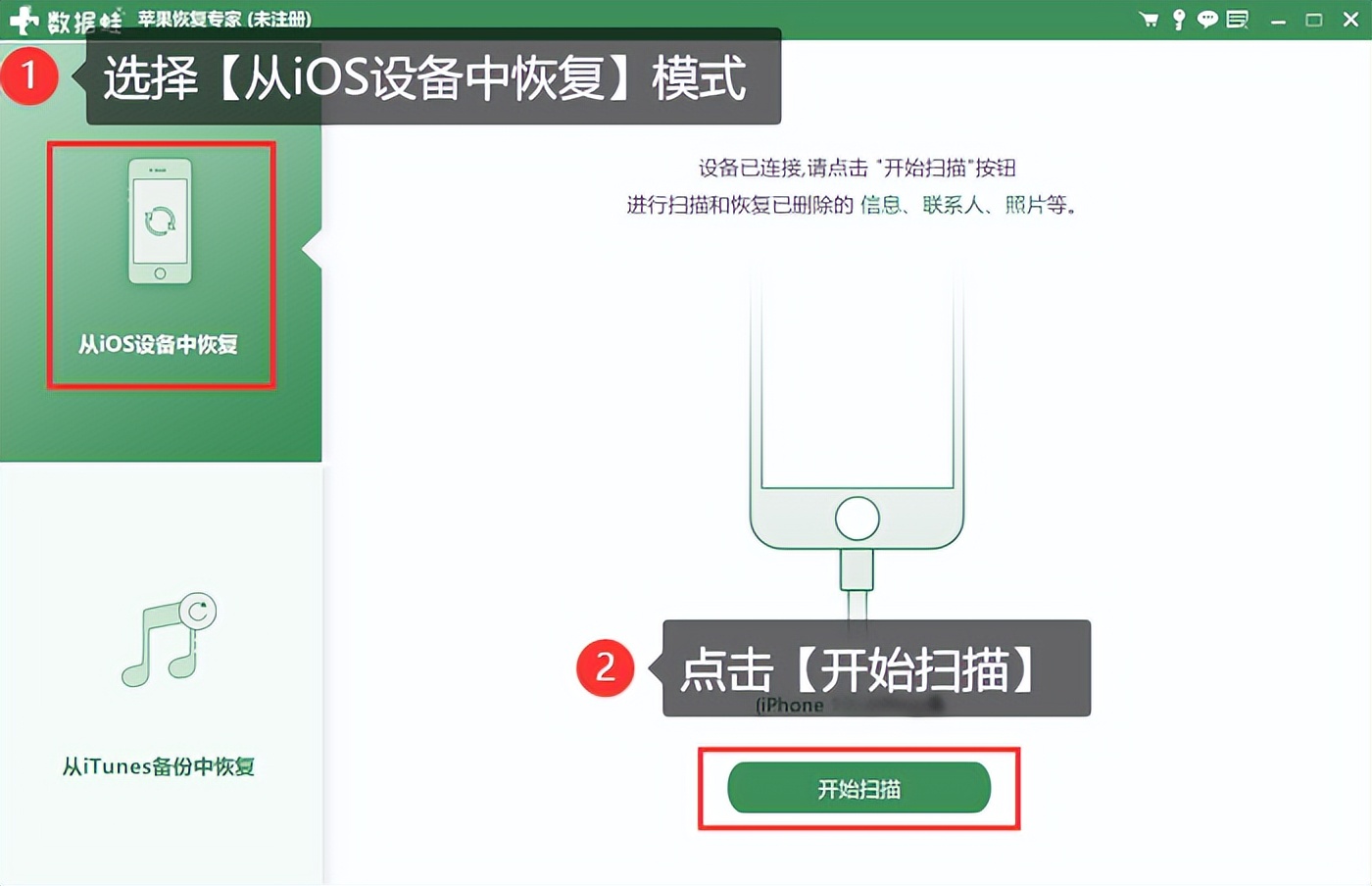This screenshot has height=886, width=1372.
Task: Open the menu list icon in title bar
Action: pyautogui.click(x=1238, y=19)
